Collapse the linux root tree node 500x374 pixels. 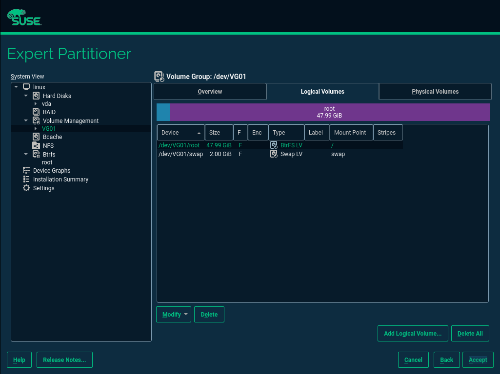coord(16,87)
